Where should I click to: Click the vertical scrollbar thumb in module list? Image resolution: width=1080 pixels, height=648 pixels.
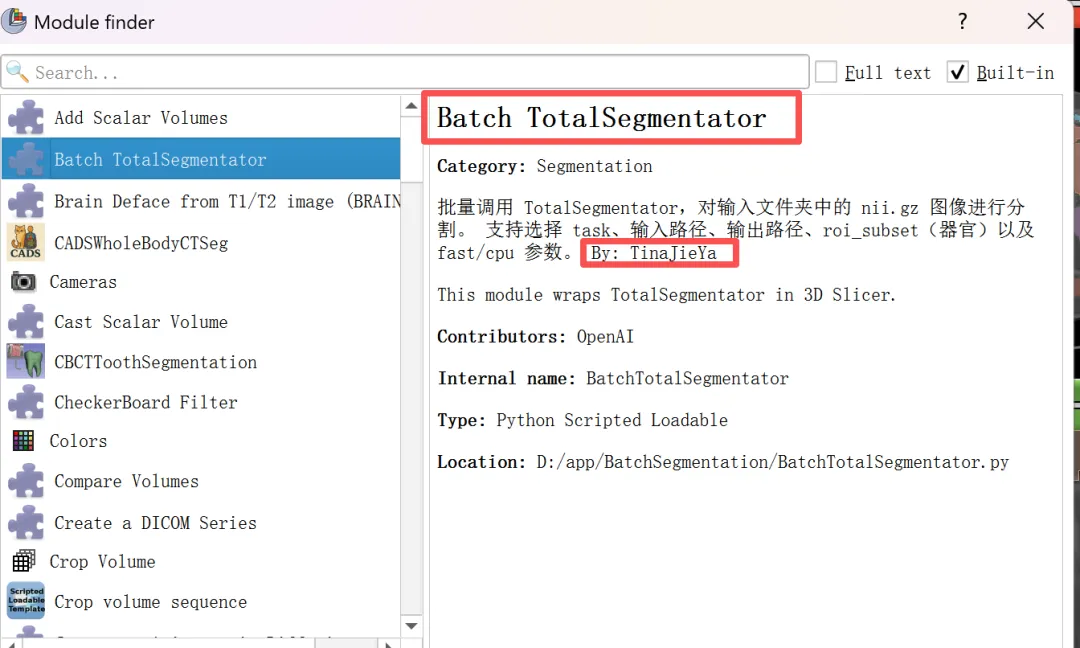pyautogui.click(x=411, y=147)
